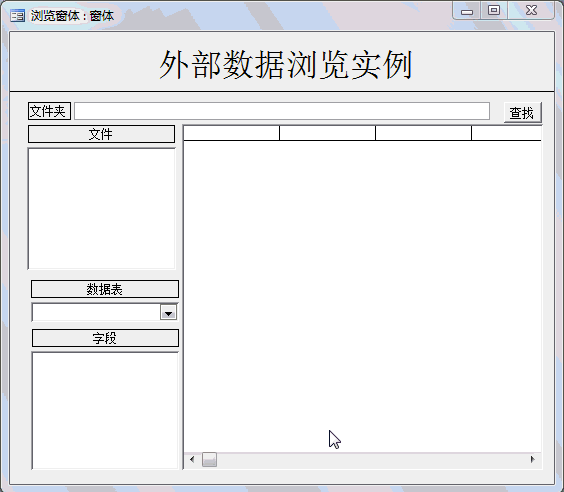Click the third column header of the grid
564x492 pixels.
click(x=423, y=133)
